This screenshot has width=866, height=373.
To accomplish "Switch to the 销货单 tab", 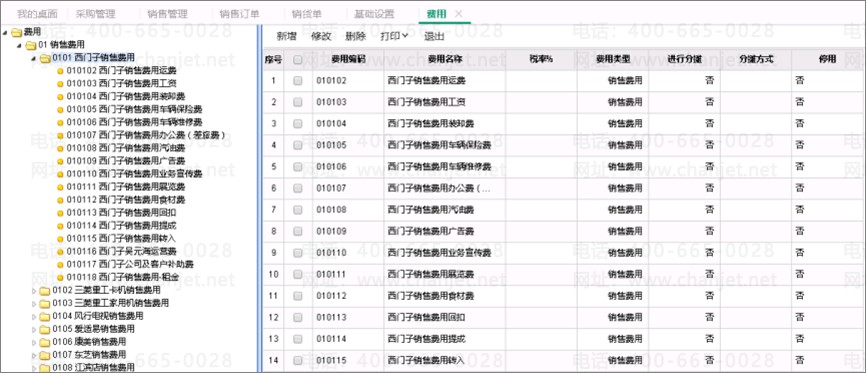I will (x=307, y=14).
